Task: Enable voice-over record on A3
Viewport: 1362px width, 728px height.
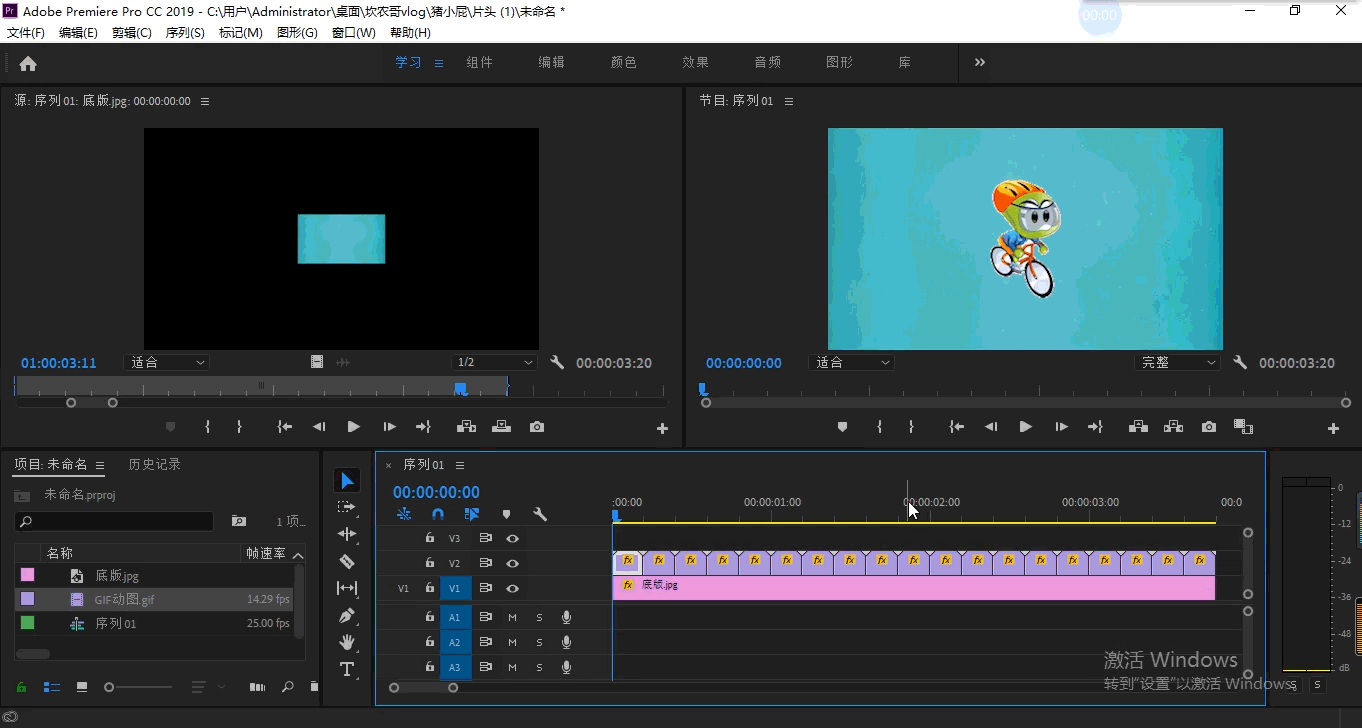Action: (x=566, y=667)
